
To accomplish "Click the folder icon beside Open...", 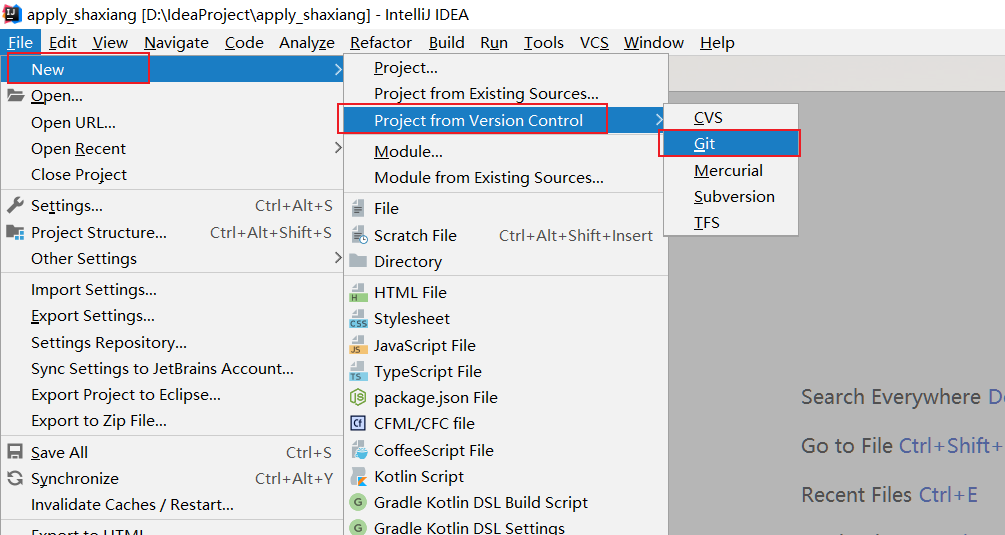I will [x=15, y=95].
